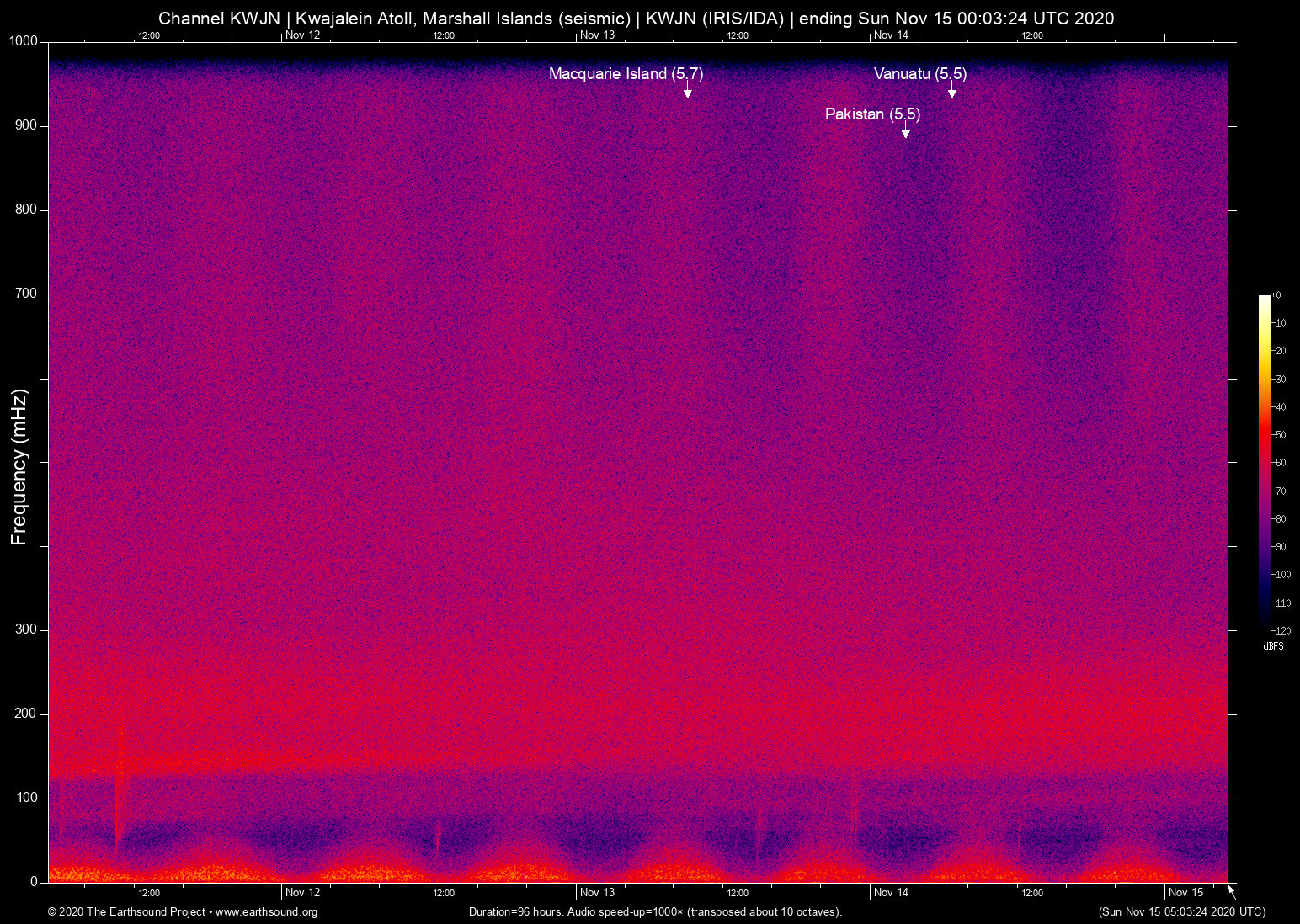The image size is (1300, 924).
Task: Click the bottom-right timestamp Sun Nov 15 05:03:24
Action: point(1181,912)
